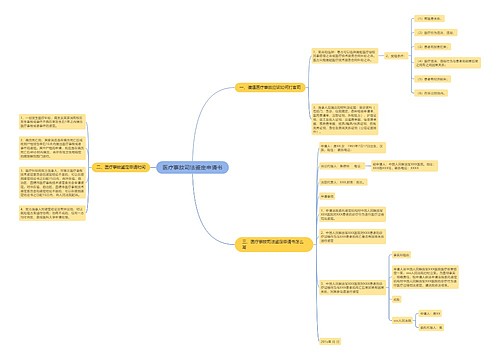This screenshot has height=360, width=500.
Task: Click the 申请事项 node
Action: (x=327, y=197)
